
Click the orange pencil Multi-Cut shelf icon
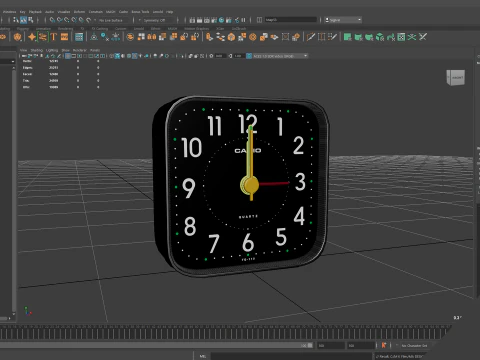(311, 37)
